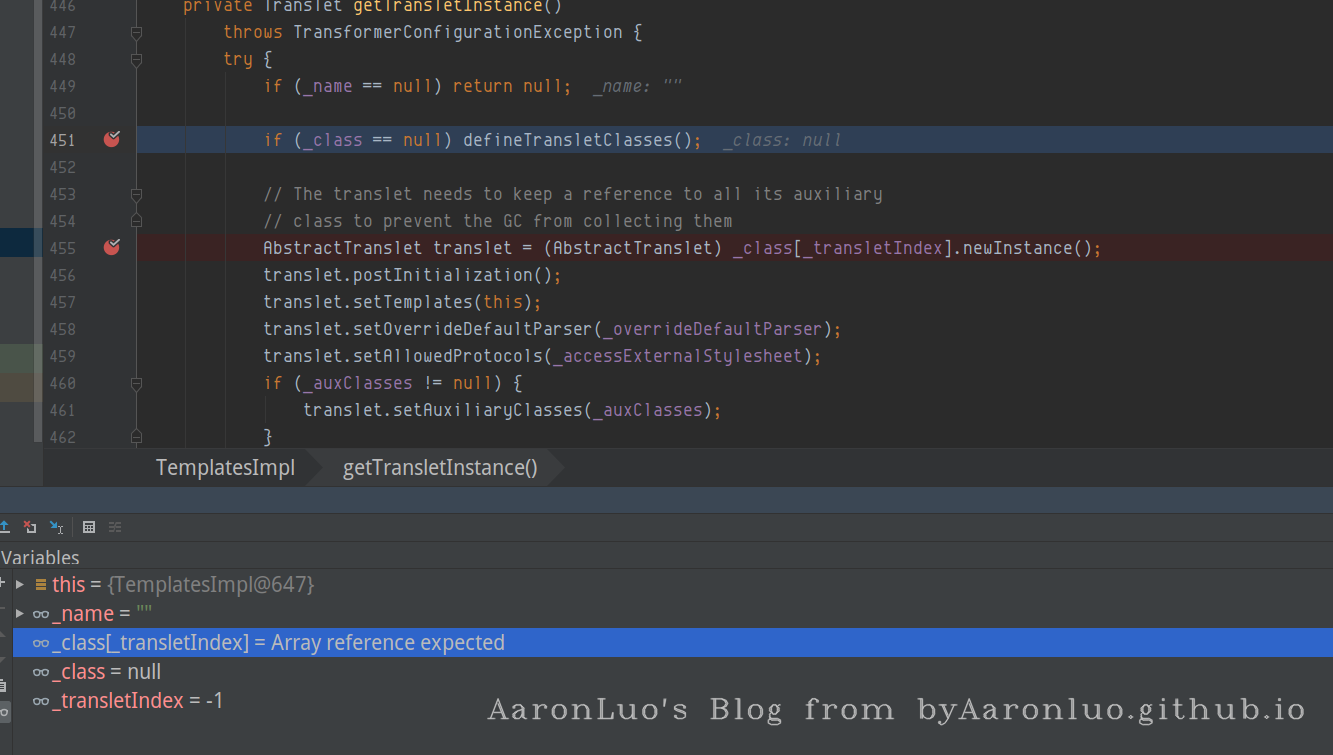The image size is (1333, 755).
Task: Collapse the comment fold on line 453
Action: pyautogui.click(x=136, y=194)
